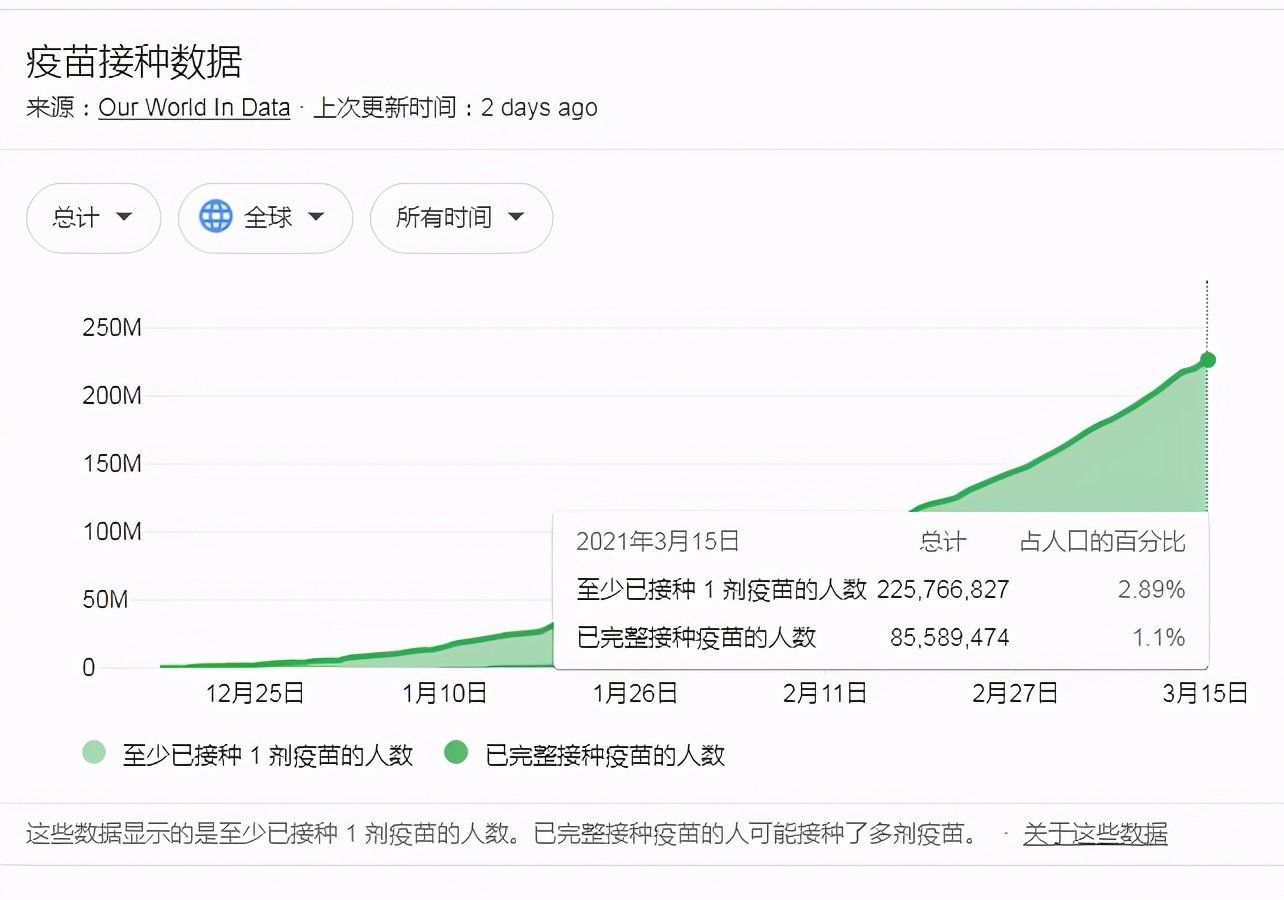Click the March 15 data point on the chart
1284x900 pixels.
pyautogui.click(x=1207, y=360)
